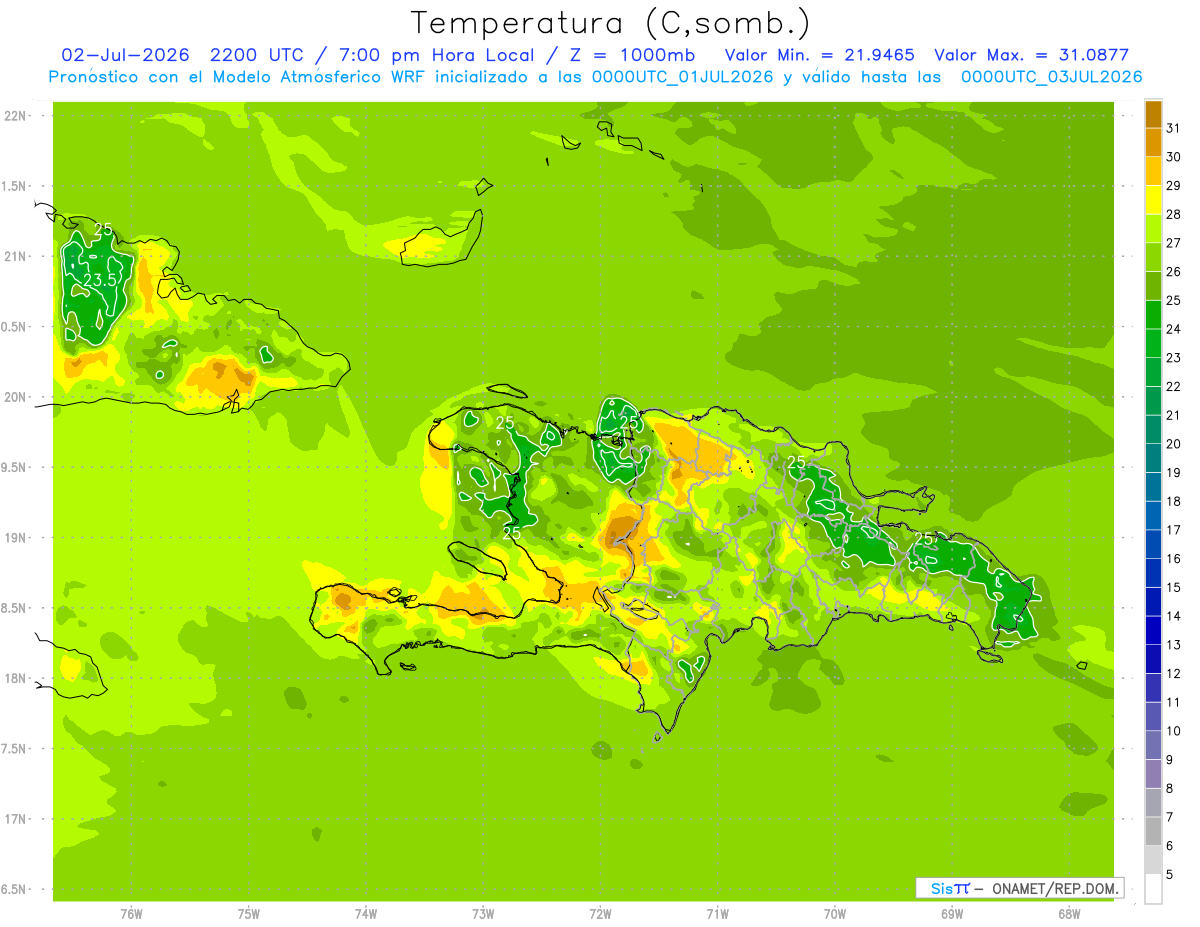Click the gray legend swatch between 6 and 7
Viewport: 1200px width, 927px height.
click(1153, 831)
